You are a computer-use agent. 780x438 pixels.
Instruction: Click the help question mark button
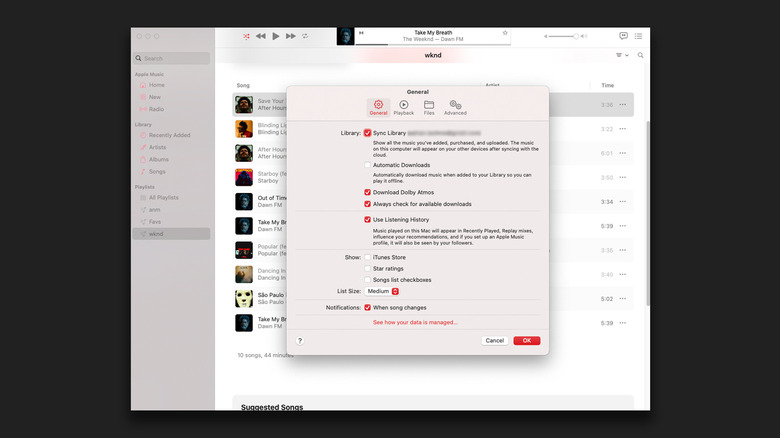tap(300, 341)
